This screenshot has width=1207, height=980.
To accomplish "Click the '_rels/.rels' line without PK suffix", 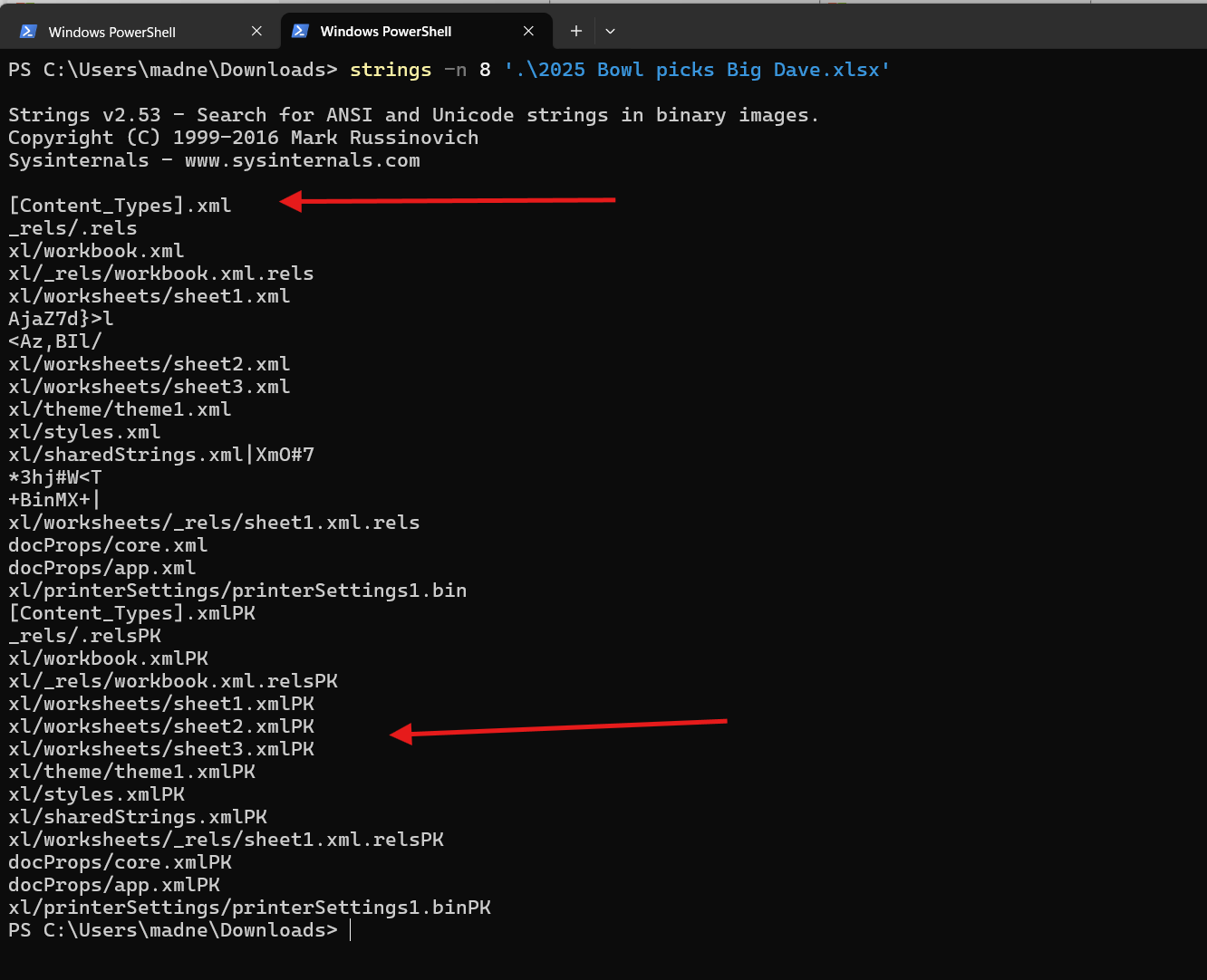I will pyautogui.click(x=72, y=228).
